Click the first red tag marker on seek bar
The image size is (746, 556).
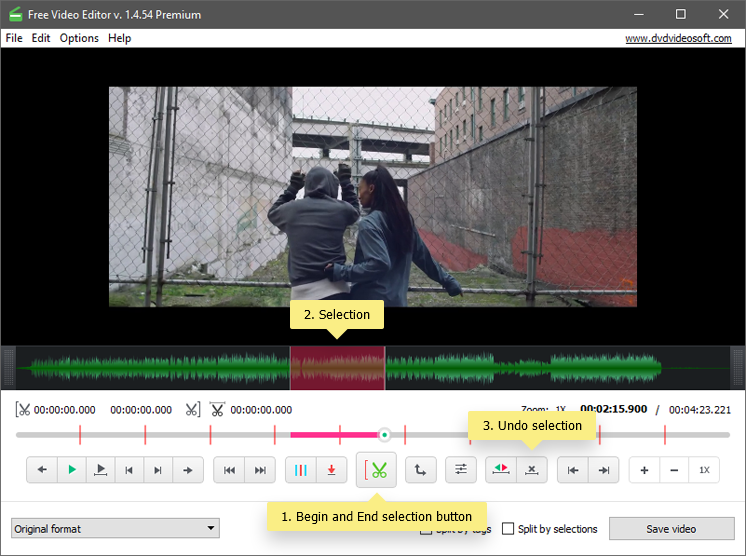pyautogui.click(x=80, y=435)
